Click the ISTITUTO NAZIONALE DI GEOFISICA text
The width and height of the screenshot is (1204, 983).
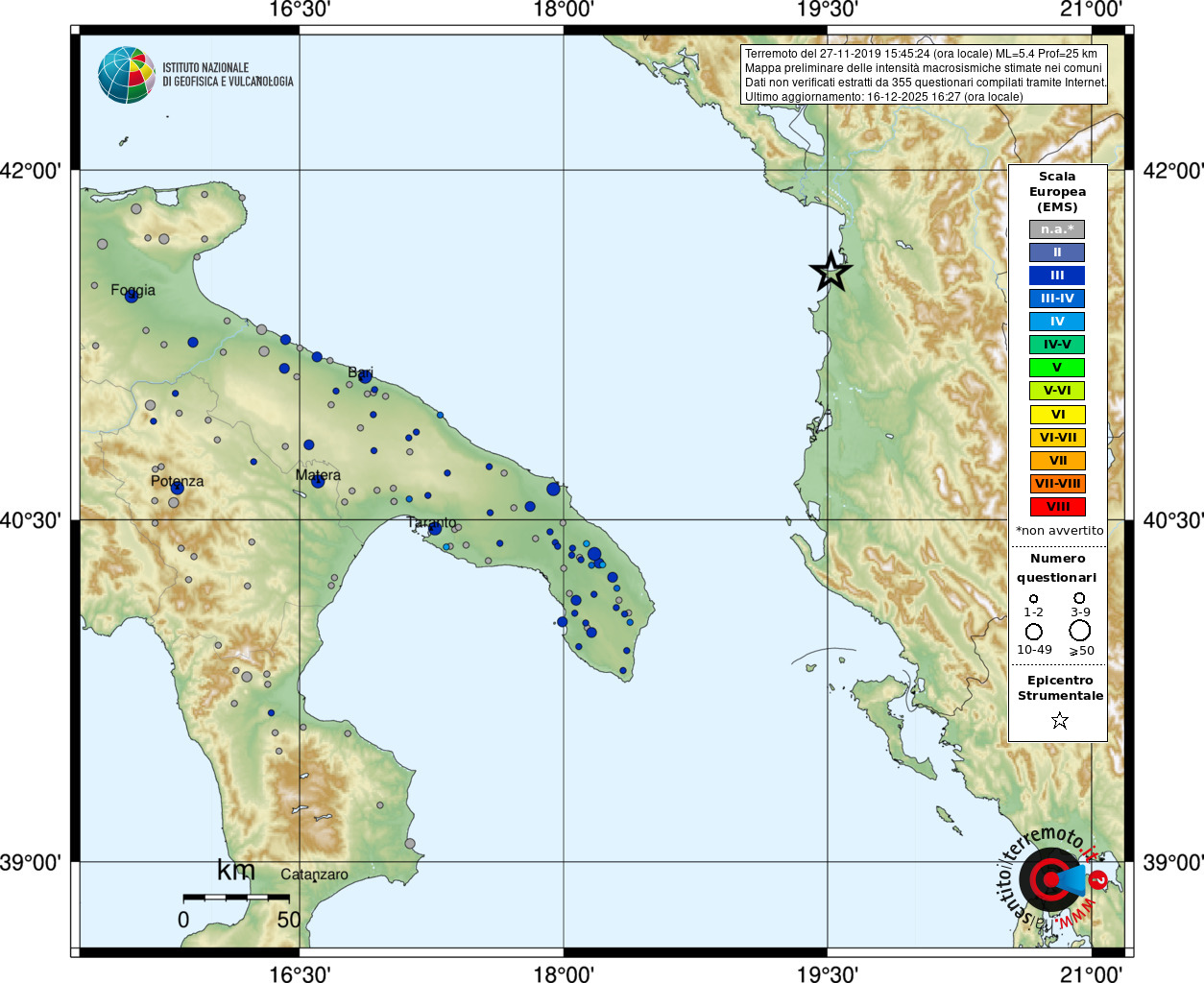tap(228, 75)
